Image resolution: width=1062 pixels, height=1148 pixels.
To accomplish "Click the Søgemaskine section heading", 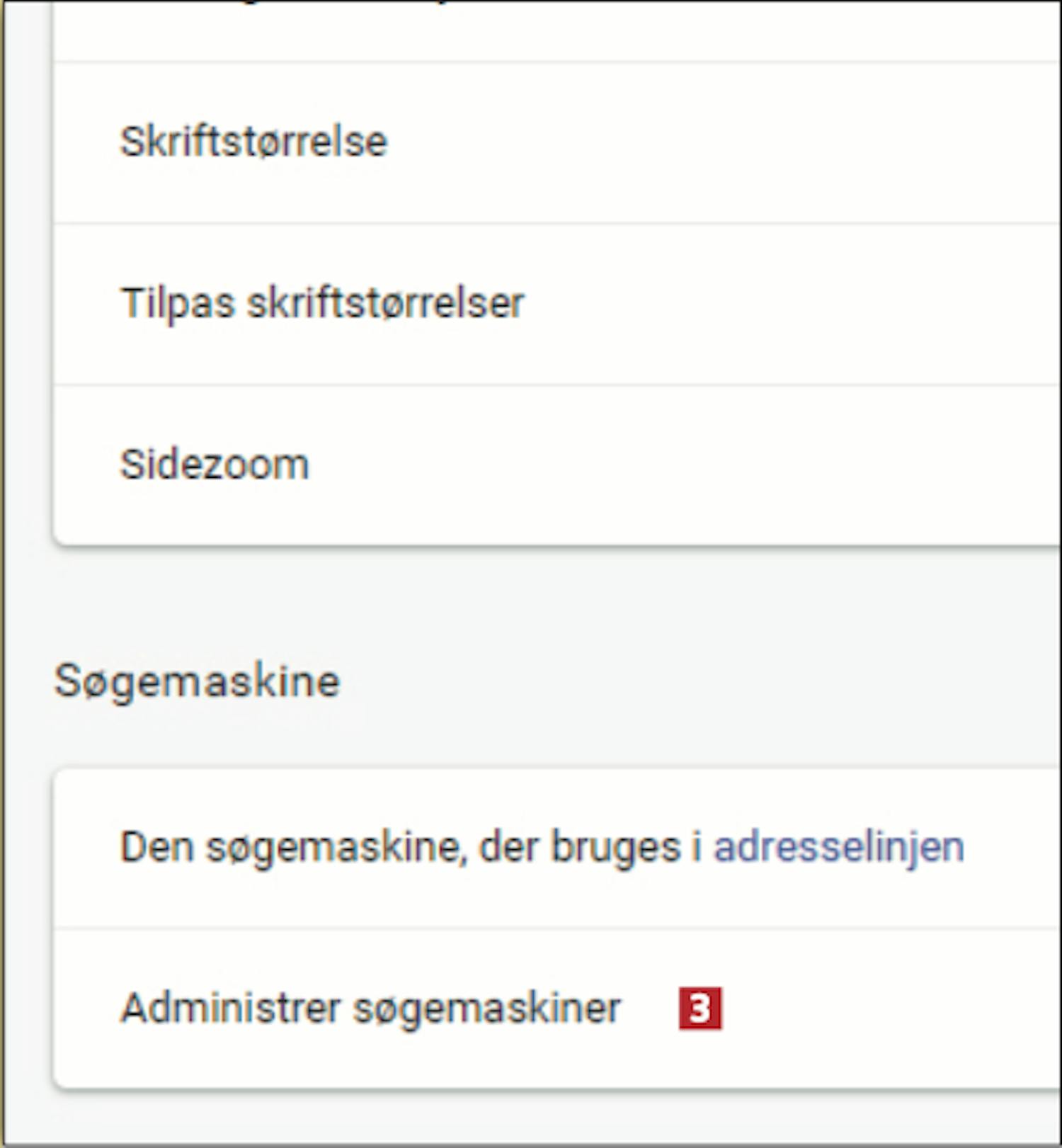I will point(198,681).
